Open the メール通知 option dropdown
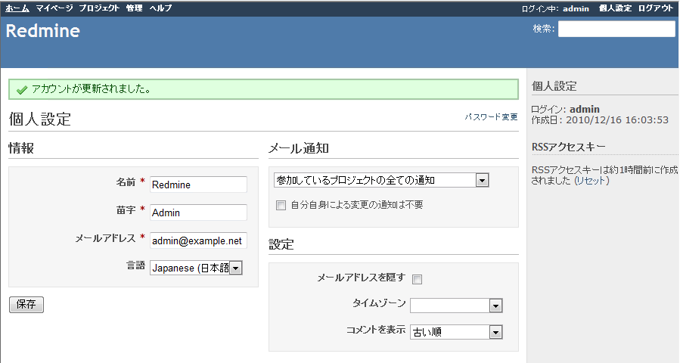680x363 pixels. pyautogui.click(x=381, y=180)
